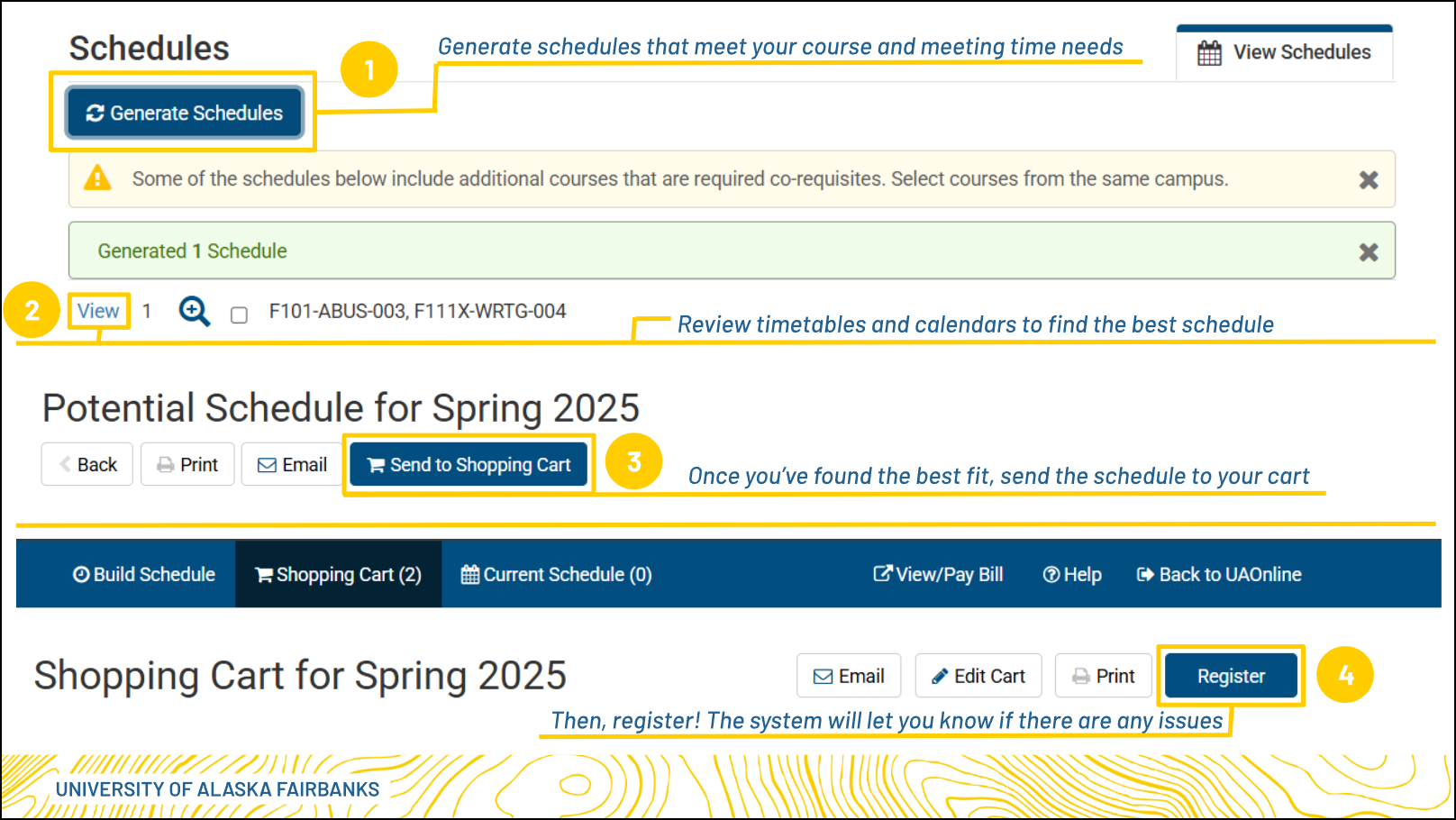
Task: Click Help in the navigation bar
Action: click(1072, 575)
